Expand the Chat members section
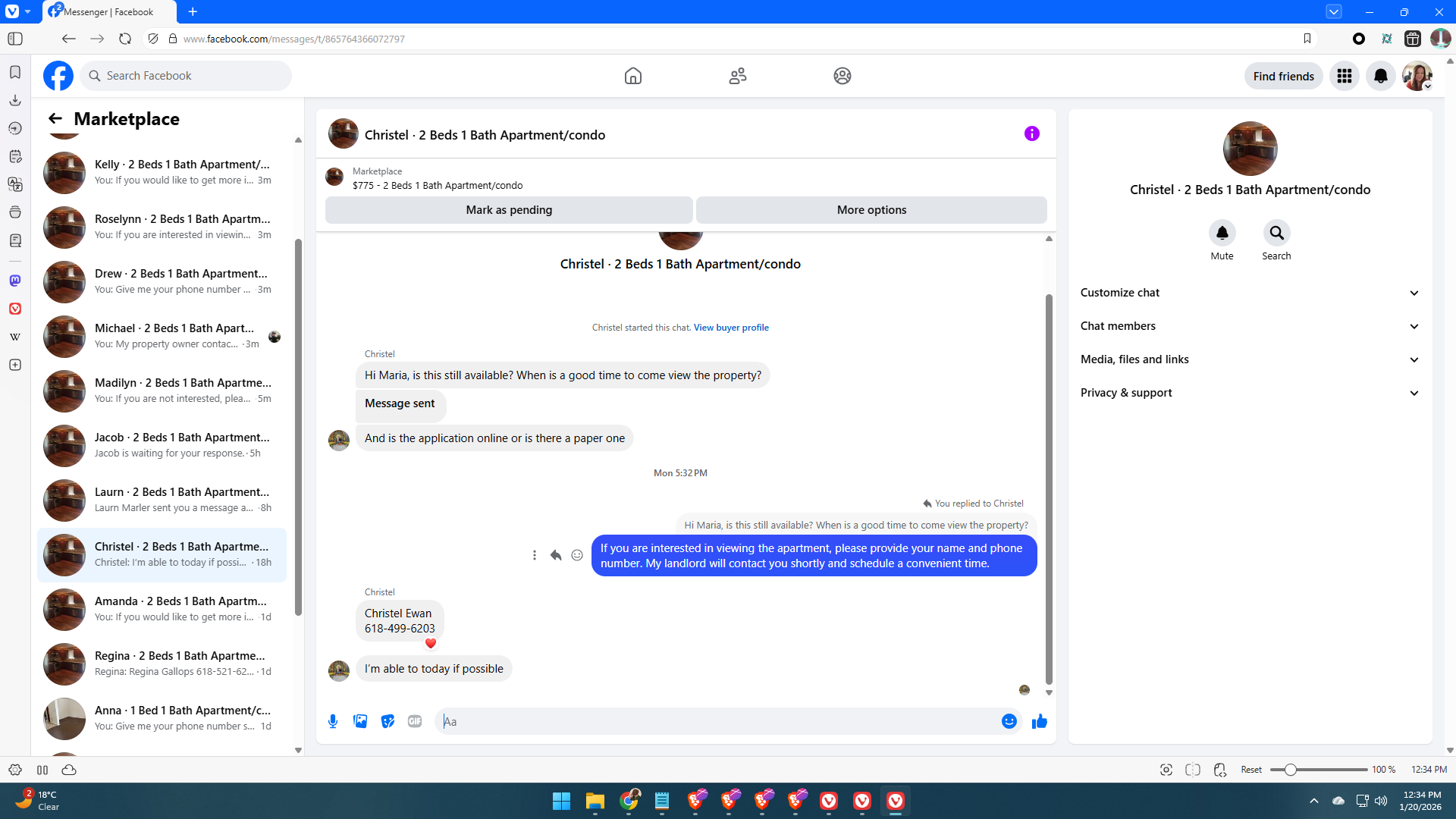The width and height of the screenshot is (1456, 819). tap(1250, 326)
